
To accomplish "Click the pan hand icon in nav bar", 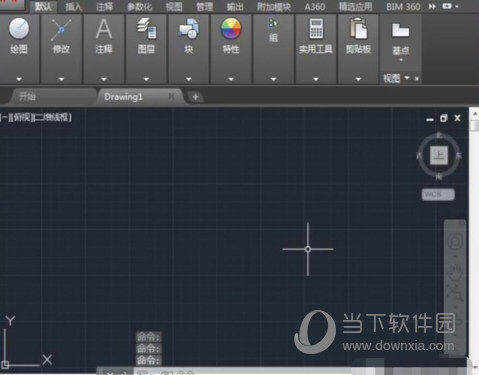I will [455, 272].
